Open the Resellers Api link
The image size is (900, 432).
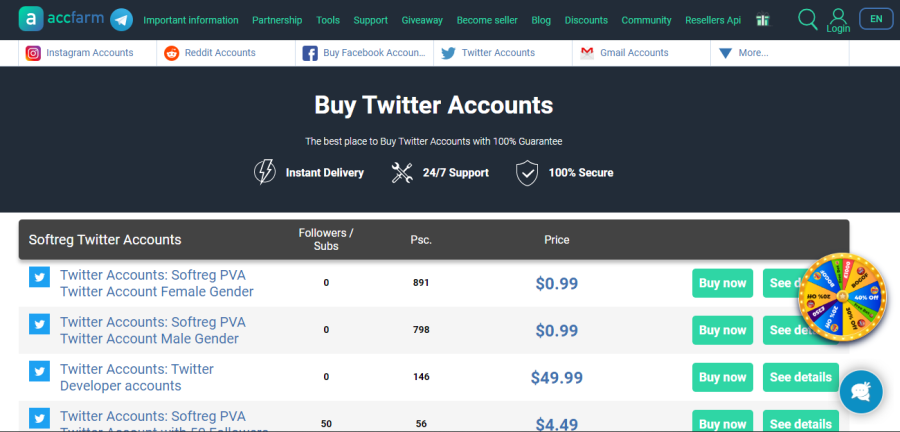(x=713, y=20)
